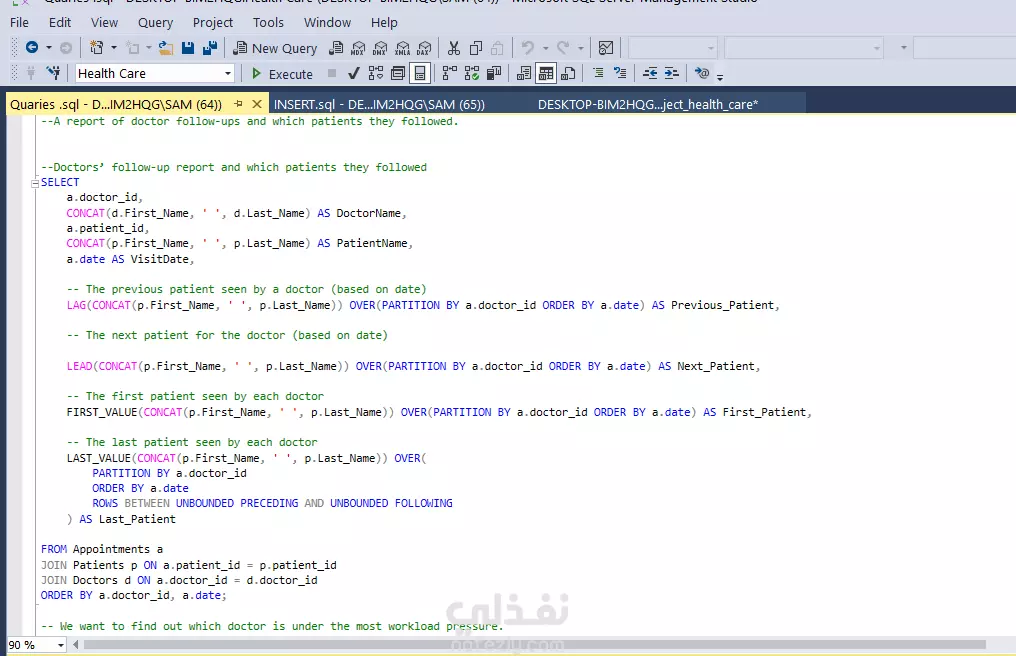Save the current query file

pyautogui.click(x=188, y=48)
